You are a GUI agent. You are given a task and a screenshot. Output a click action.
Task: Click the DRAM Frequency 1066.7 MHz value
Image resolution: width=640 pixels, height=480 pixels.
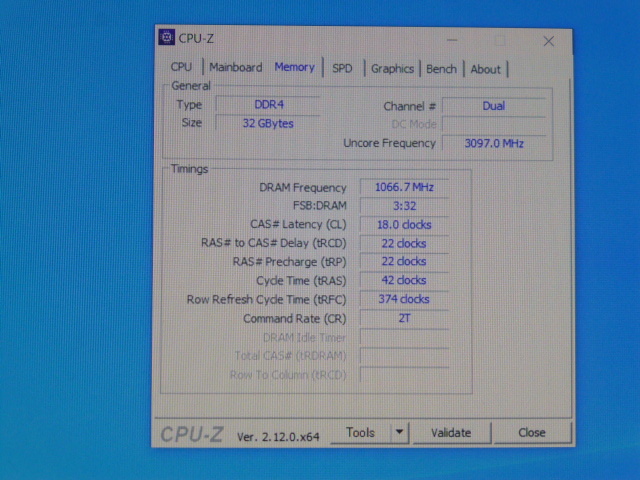click(x=404, y=187)
